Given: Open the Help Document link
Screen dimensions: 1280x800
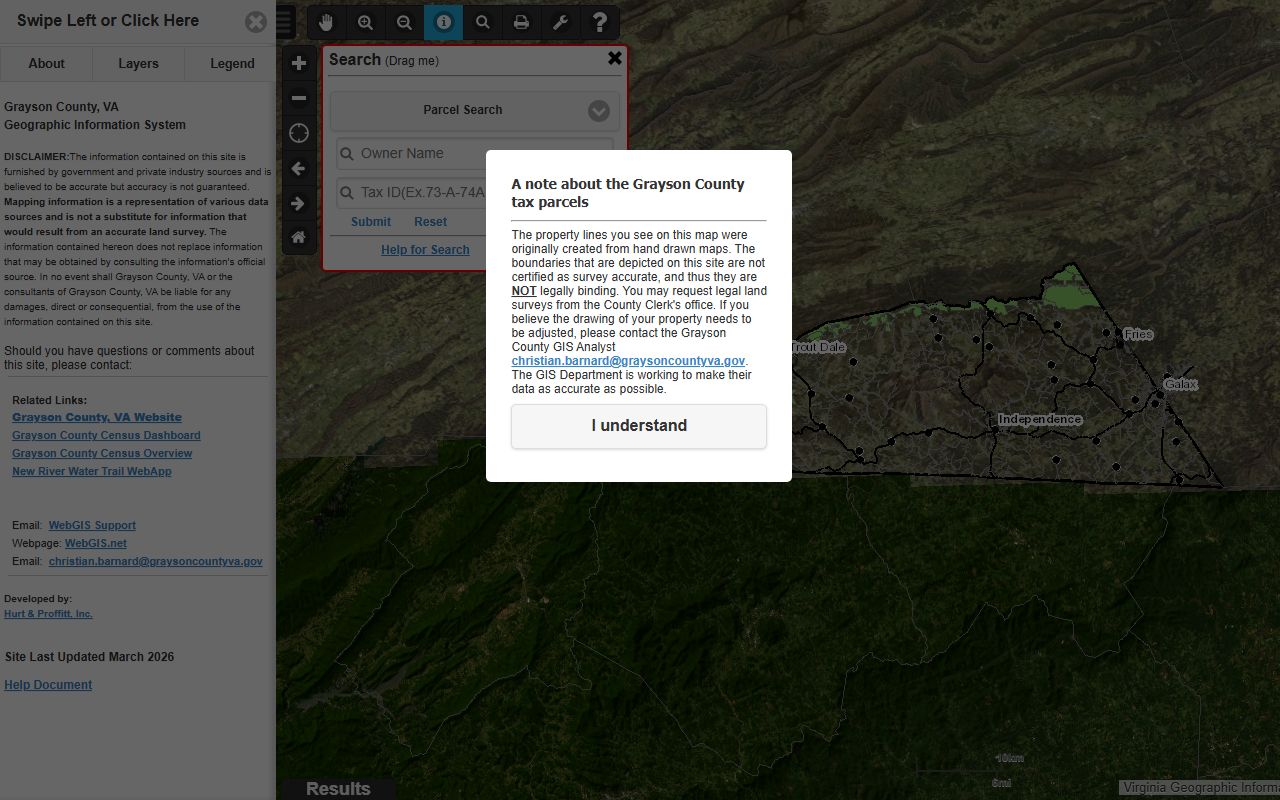Looking at the screenshot, I should point(48,685).
